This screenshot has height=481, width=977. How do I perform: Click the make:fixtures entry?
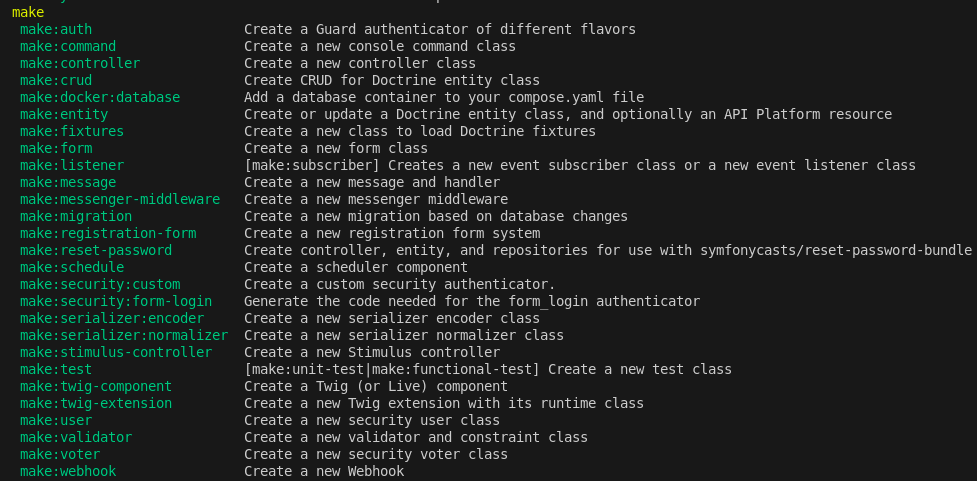tap(71, 132)
